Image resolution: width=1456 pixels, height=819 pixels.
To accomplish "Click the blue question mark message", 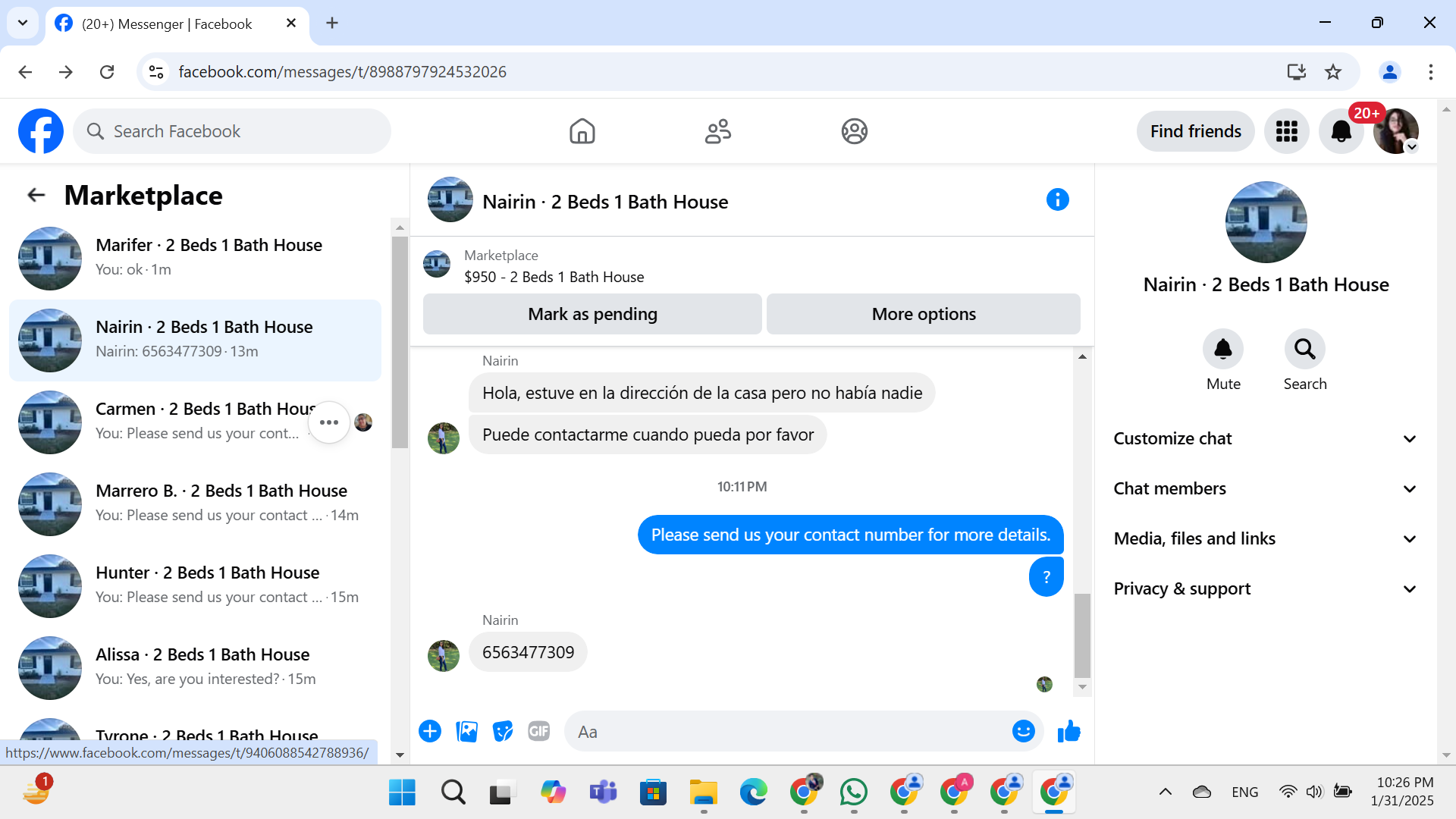I will point(1046,576).
